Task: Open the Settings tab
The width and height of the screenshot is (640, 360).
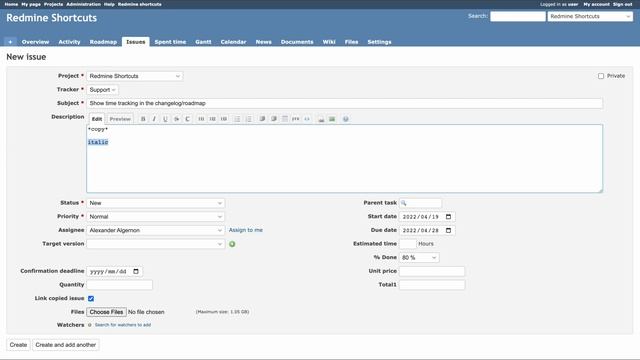Action: coord(379,42)
